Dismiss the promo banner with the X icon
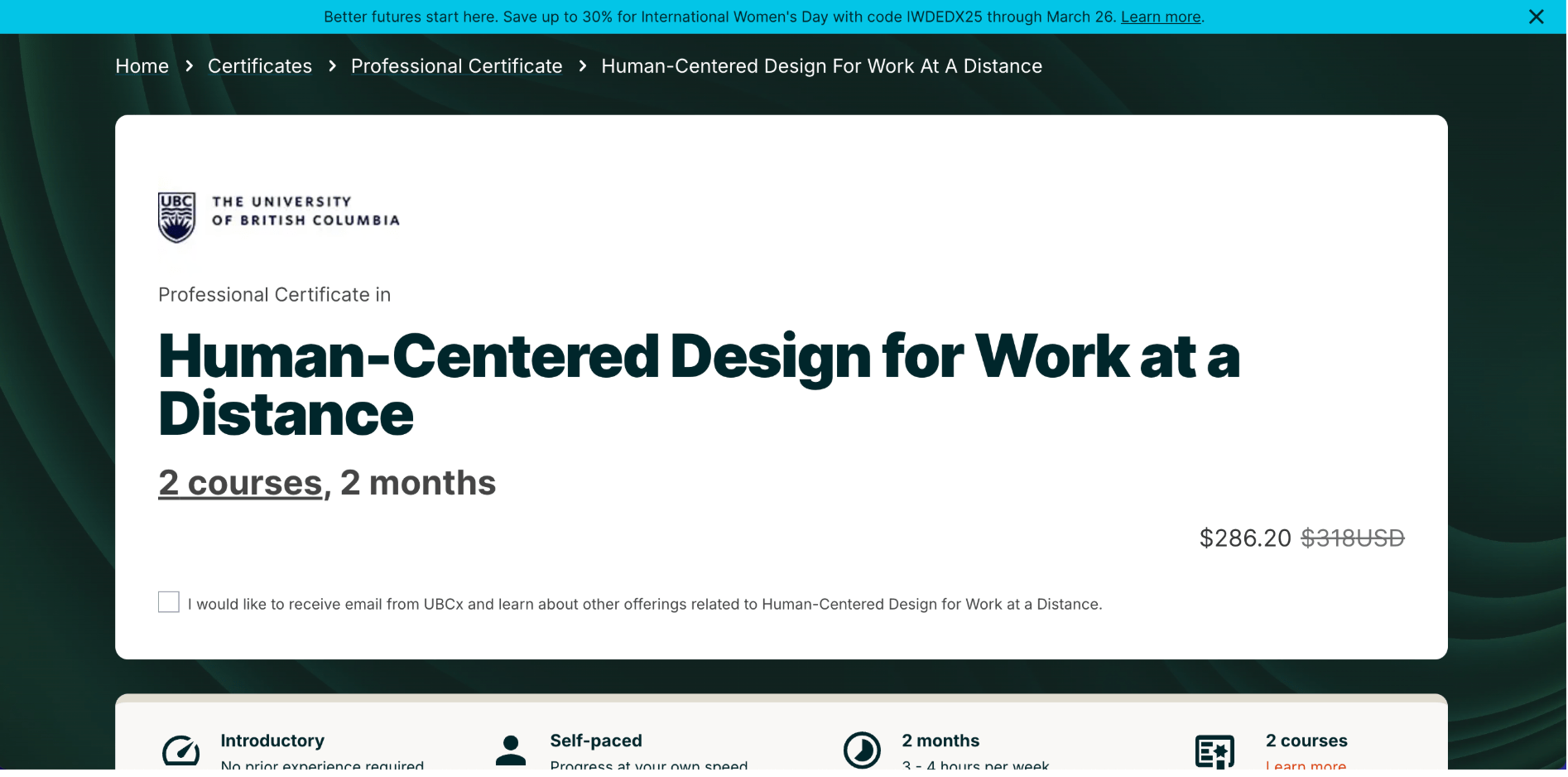1568x777 pixels. (x=1537, y=17)
